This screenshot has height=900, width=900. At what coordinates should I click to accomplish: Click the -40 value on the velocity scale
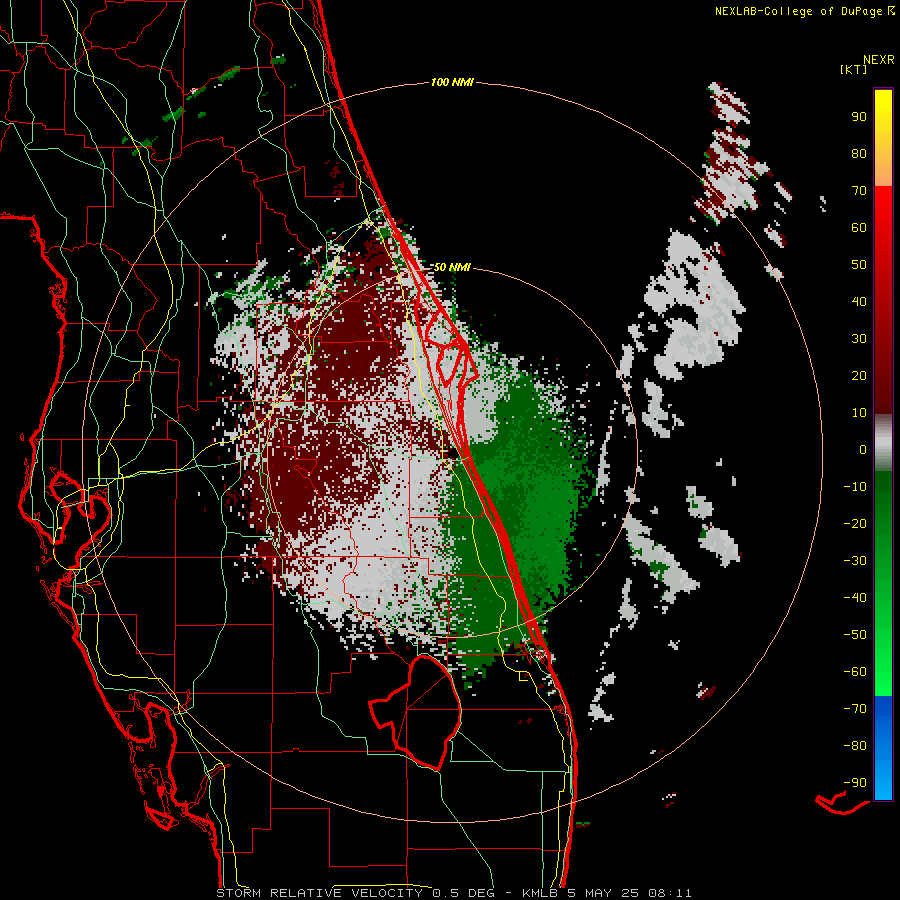[855, 598]
